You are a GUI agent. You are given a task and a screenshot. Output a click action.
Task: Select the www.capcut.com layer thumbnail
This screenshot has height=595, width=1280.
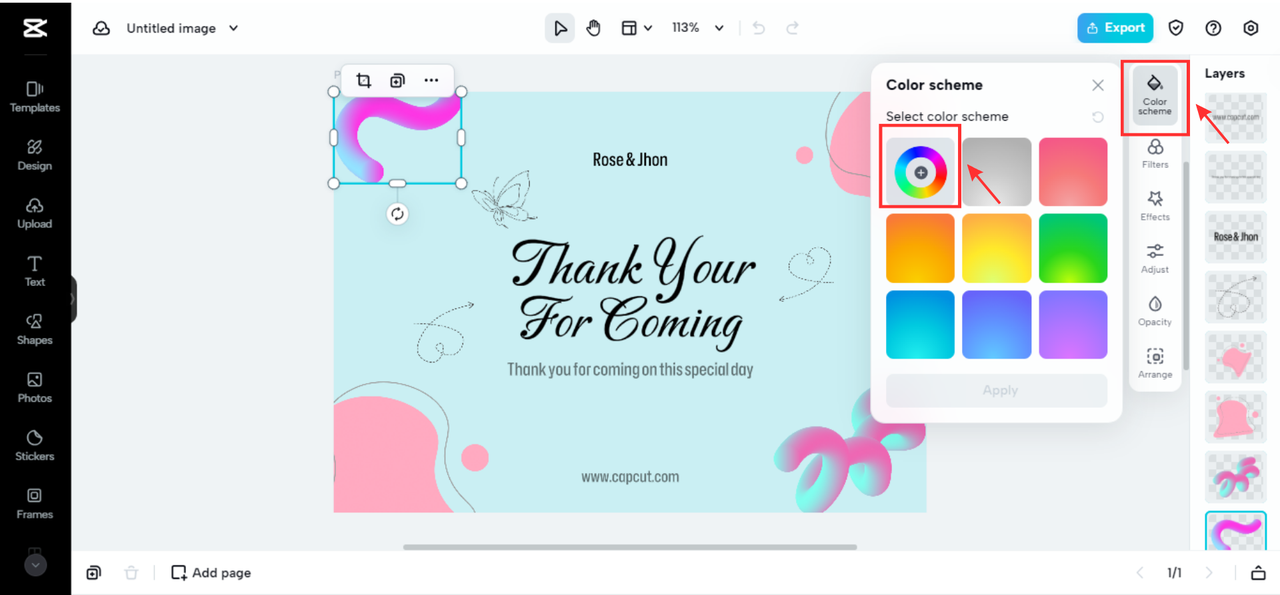(x=1236, y=117)
